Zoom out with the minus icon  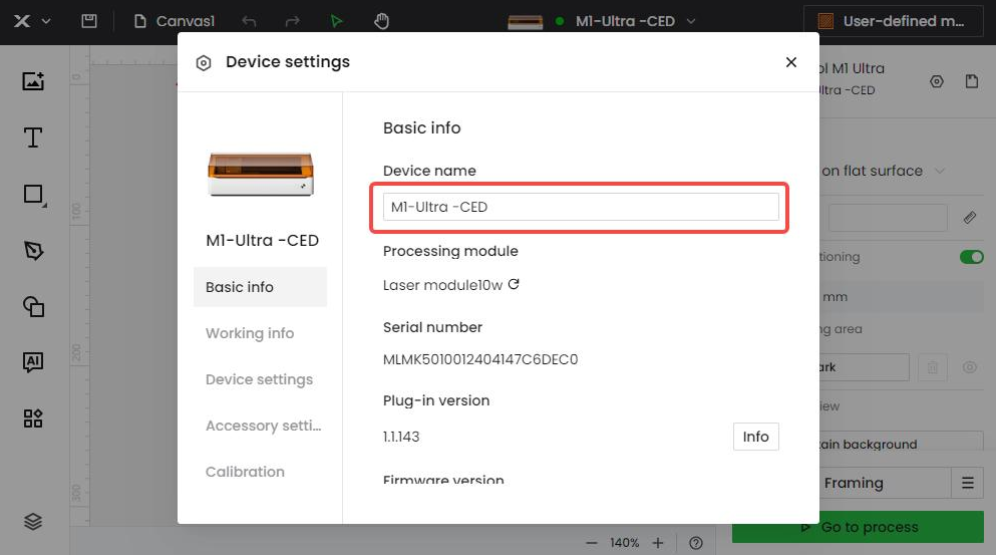tap(591, 543)
